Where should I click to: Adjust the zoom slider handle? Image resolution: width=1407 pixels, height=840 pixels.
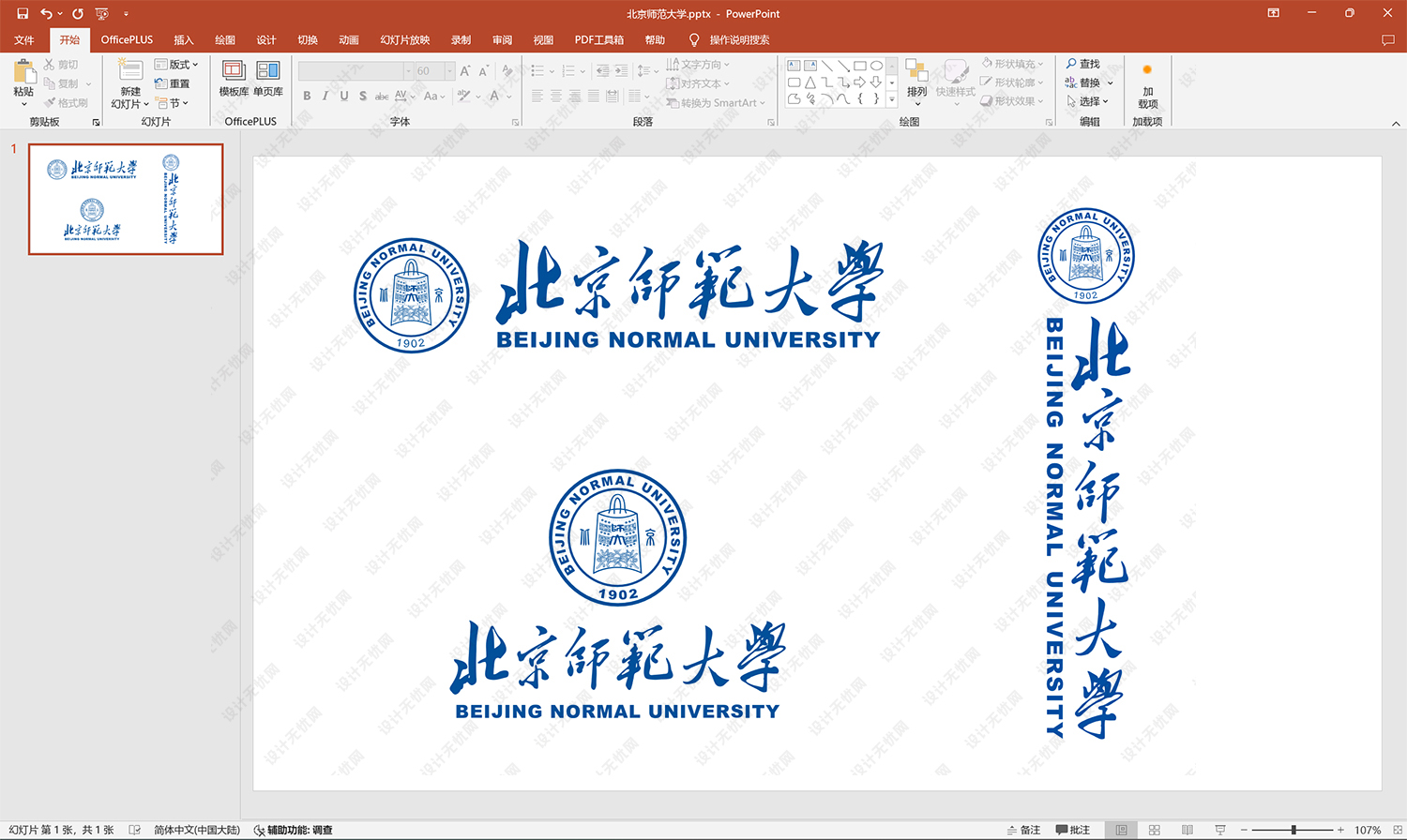[x=1294, y=830]
